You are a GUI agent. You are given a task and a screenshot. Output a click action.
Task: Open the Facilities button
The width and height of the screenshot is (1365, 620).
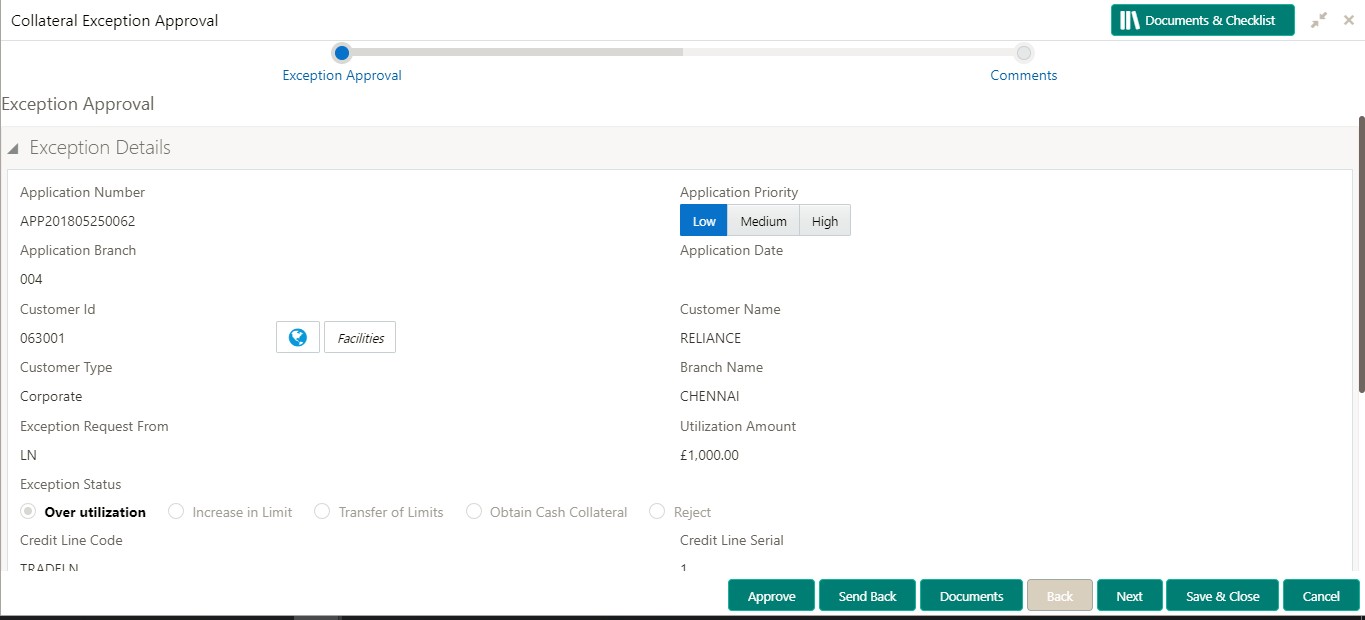click(360, 338)
